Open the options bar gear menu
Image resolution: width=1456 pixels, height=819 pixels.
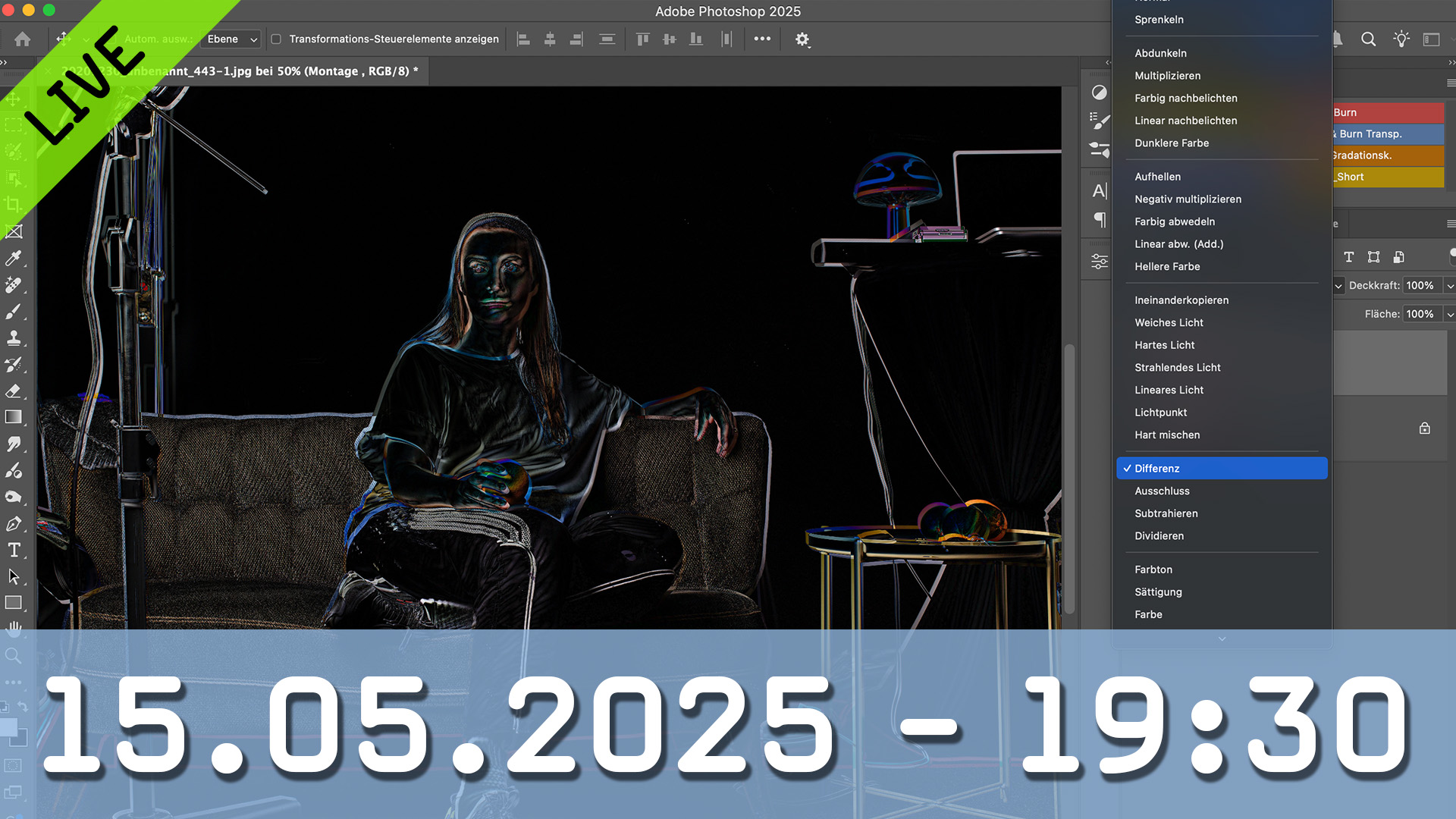click(802, 39)
